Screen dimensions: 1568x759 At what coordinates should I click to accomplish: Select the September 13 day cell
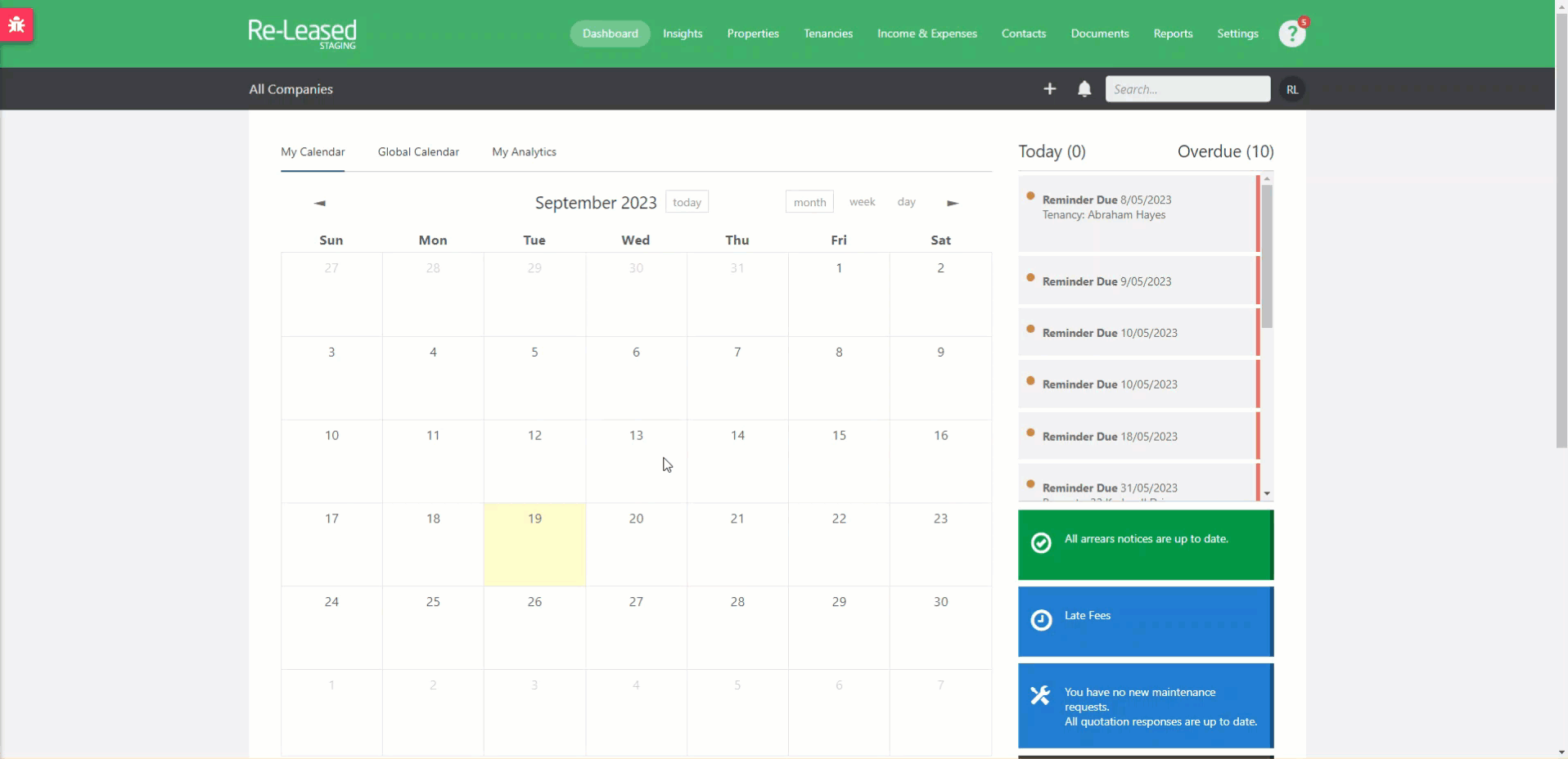point(636,461)
